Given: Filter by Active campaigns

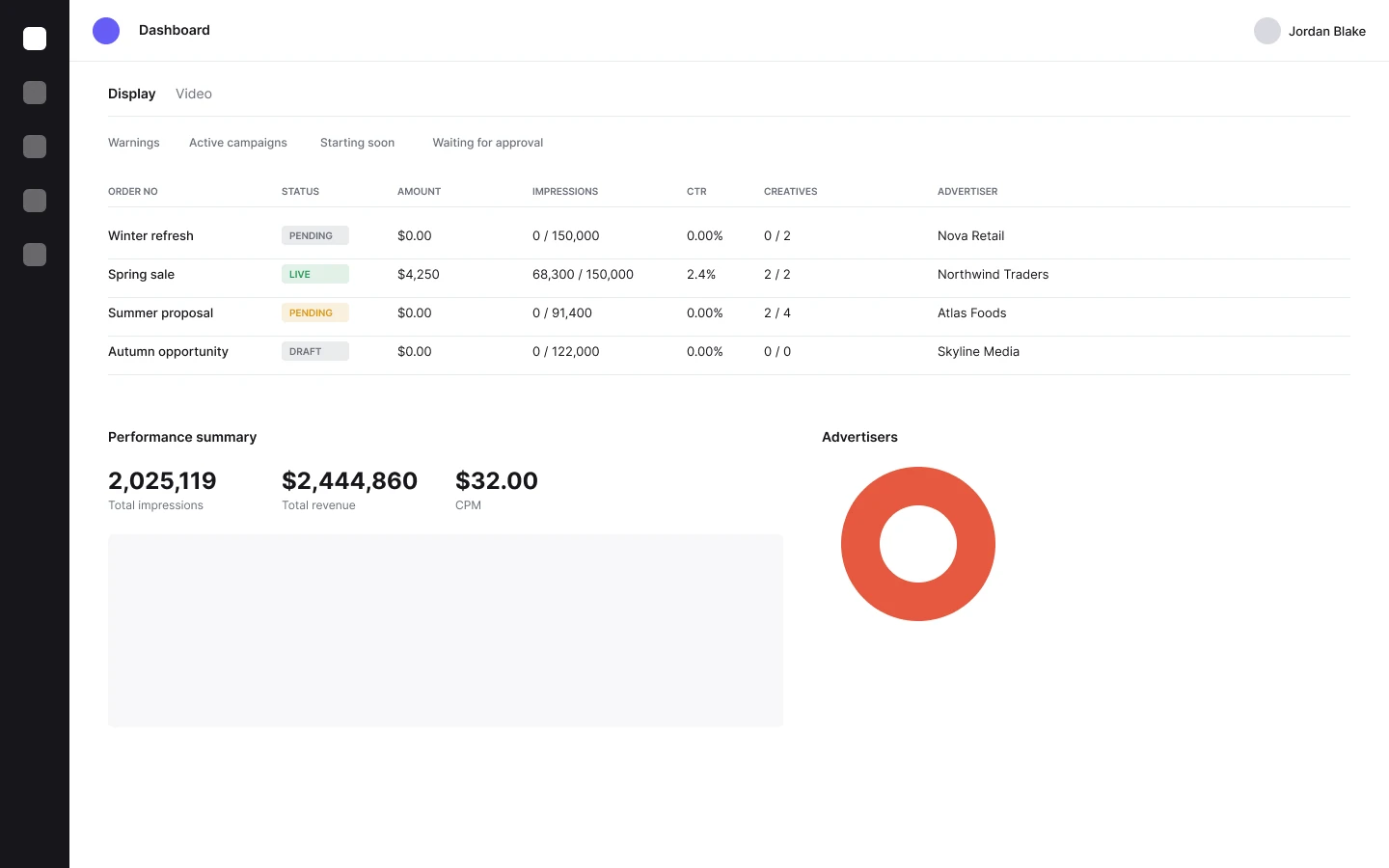Looking at the screenshot, I should pyautogui.click(x=238, y=143).
